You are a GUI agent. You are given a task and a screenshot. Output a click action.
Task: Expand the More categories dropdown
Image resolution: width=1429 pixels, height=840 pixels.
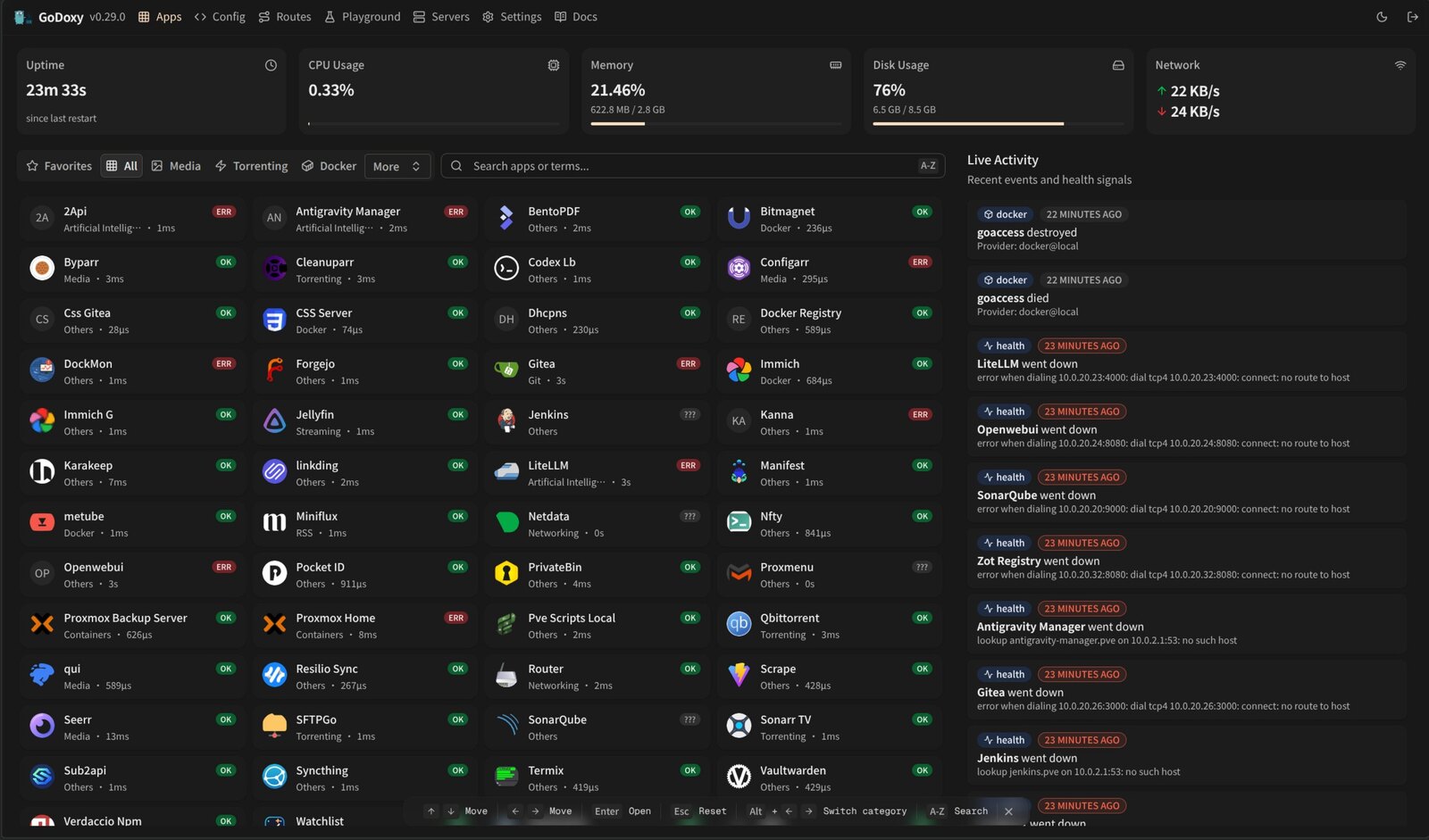pyautogui.click(x=397, y=166)
